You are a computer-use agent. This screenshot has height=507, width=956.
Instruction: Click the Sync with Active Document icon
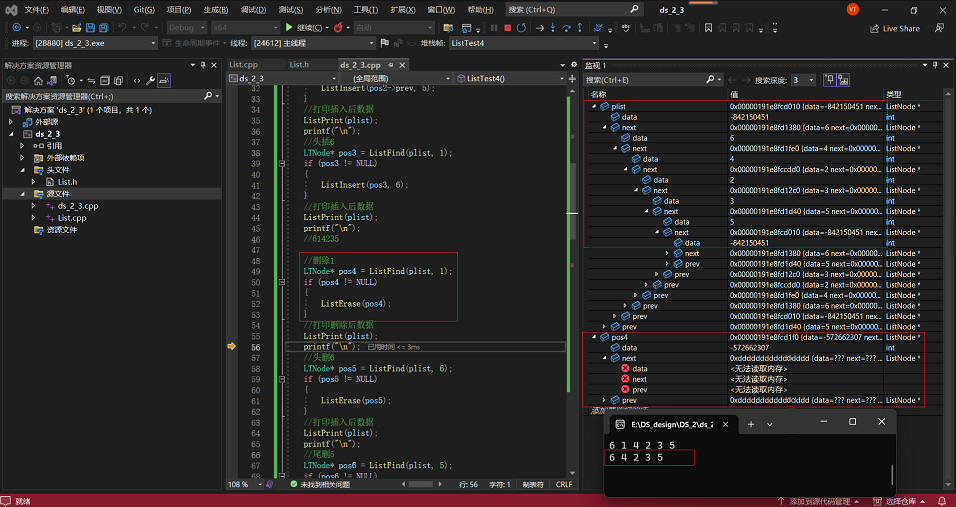tap(91, 80)
